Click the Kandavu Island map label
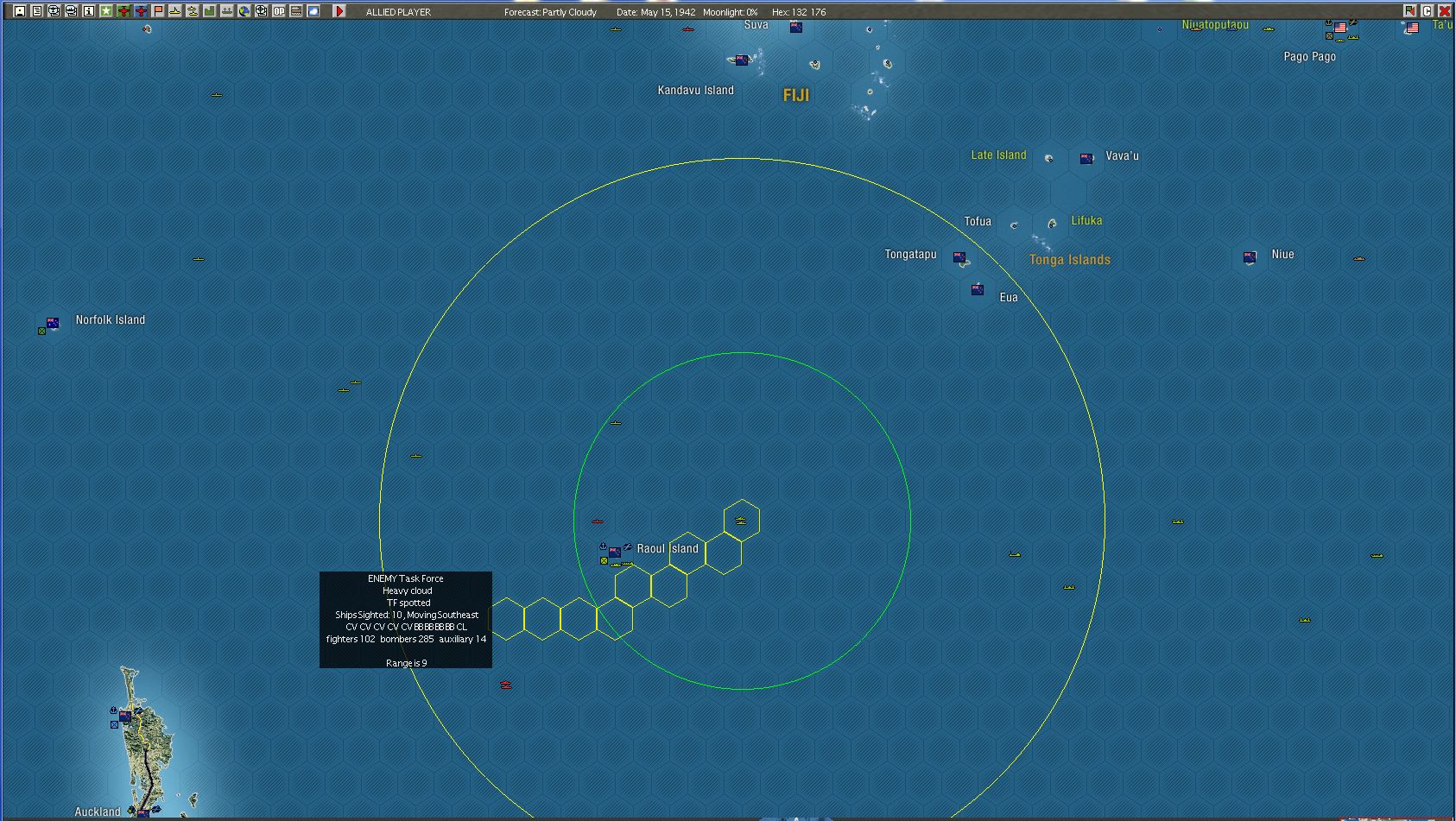 (696, 91)
